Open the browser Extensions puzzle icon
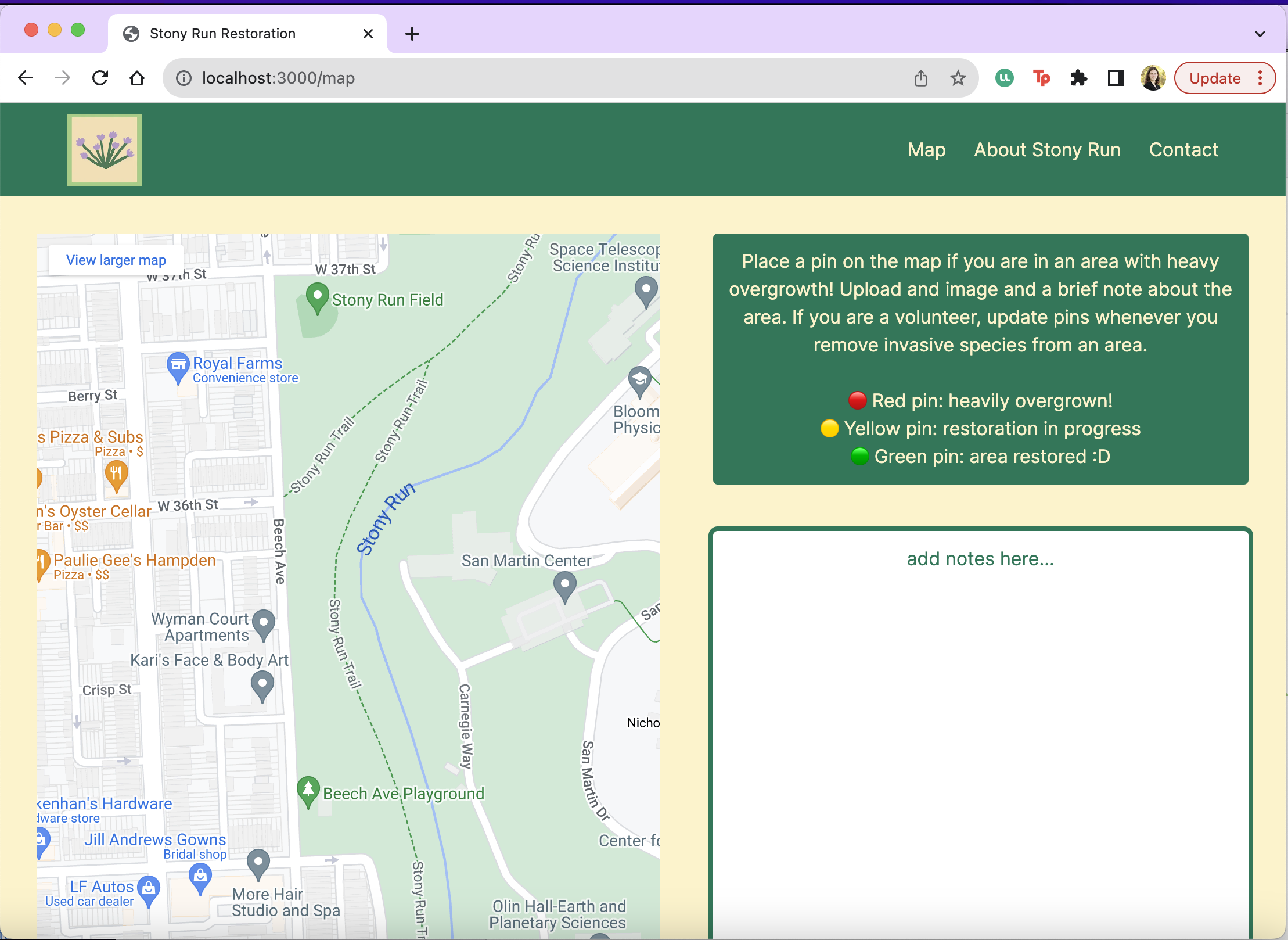The height and width of the screenshot is (940, 1288). point(1078,78)
